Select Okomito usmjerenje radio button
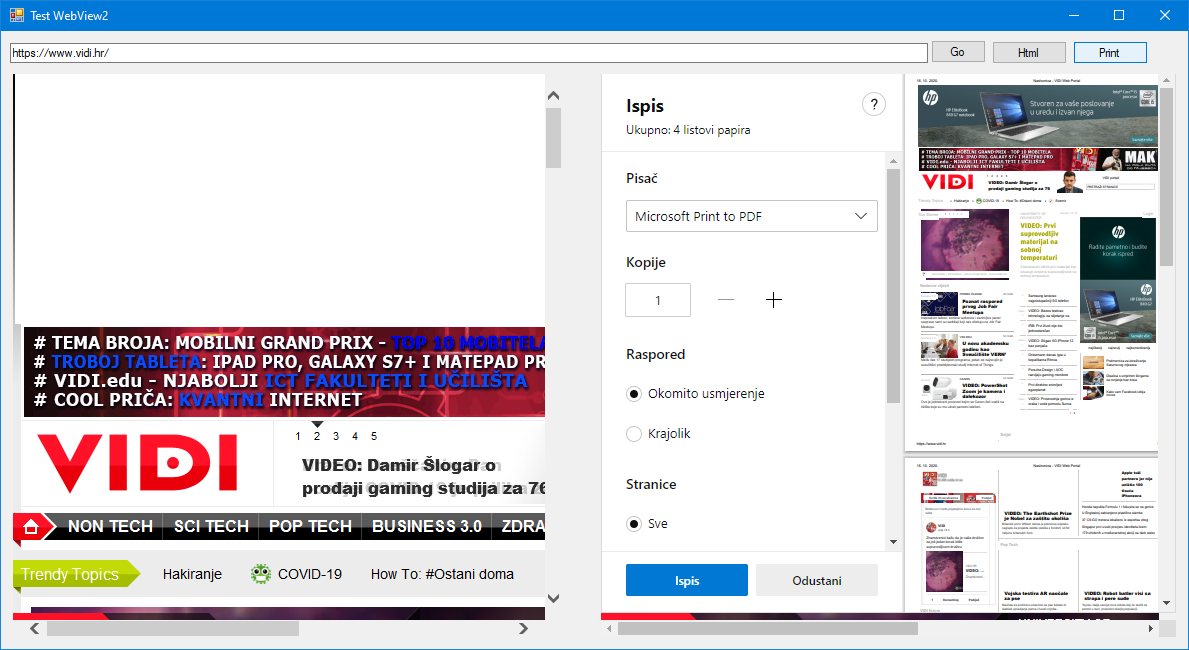This screenshot has height=650, width=1189. coord(634,394)
